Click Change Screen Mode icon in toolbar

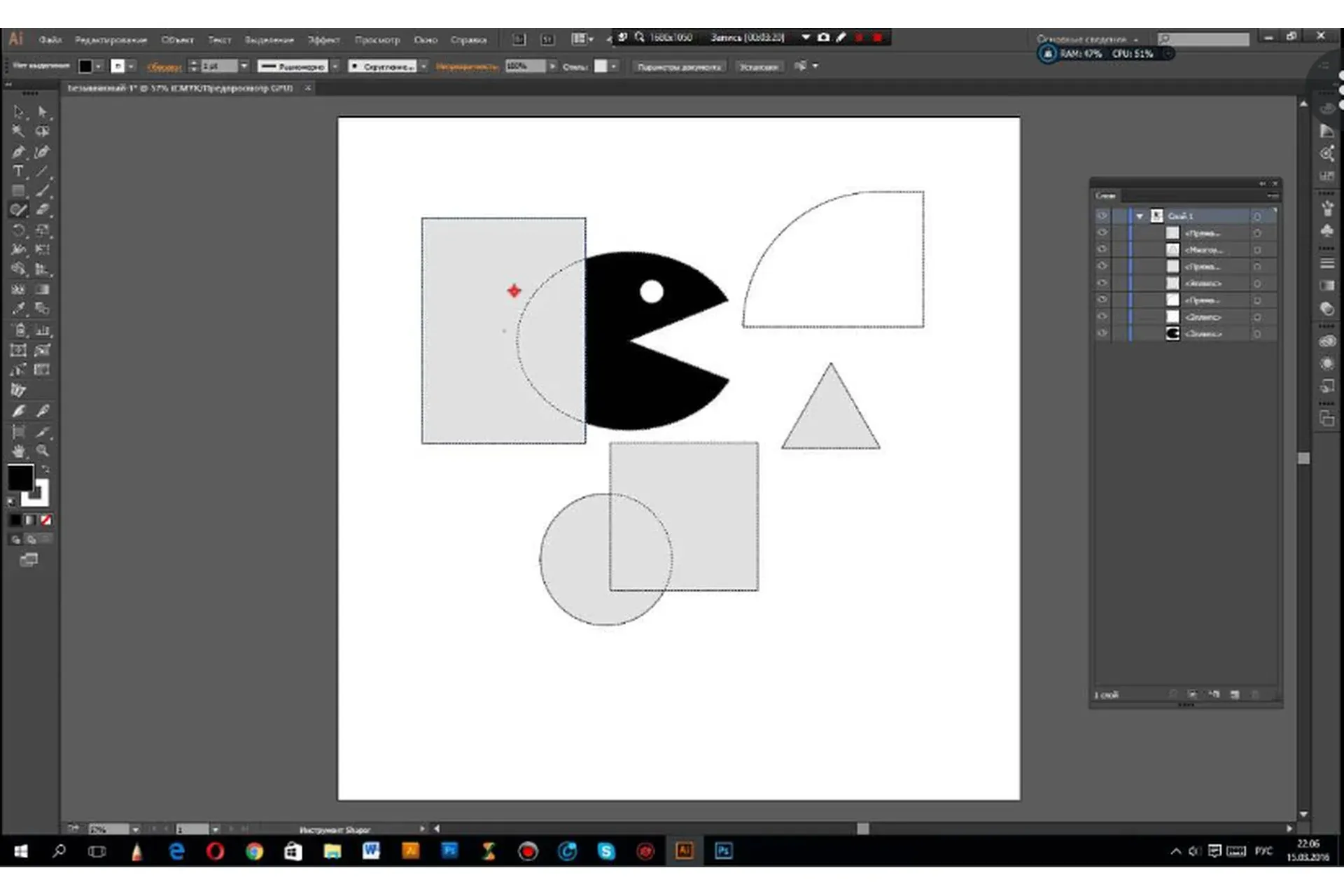(x=29, y=560)
